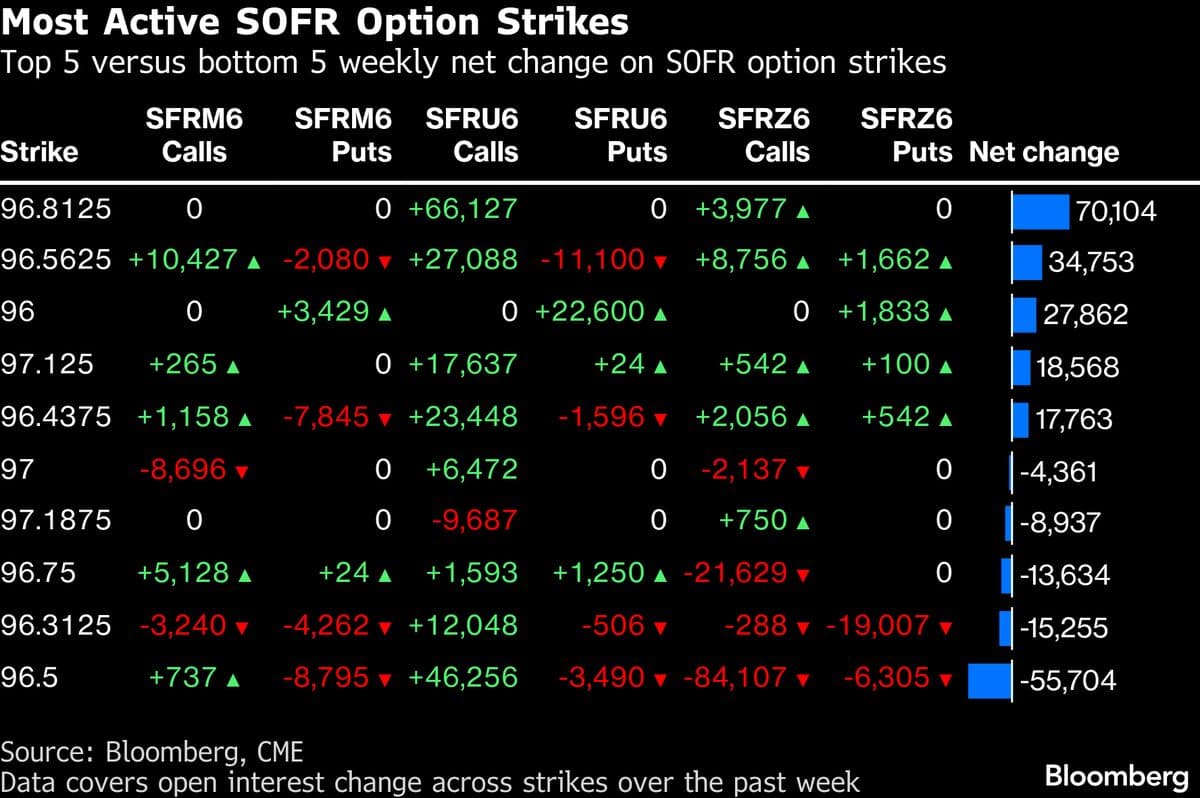This screenshot has width=1200, height=798.
Task: Click the 'Source: Bloomberg, CME' text
Action: click(x=152, y=751)
